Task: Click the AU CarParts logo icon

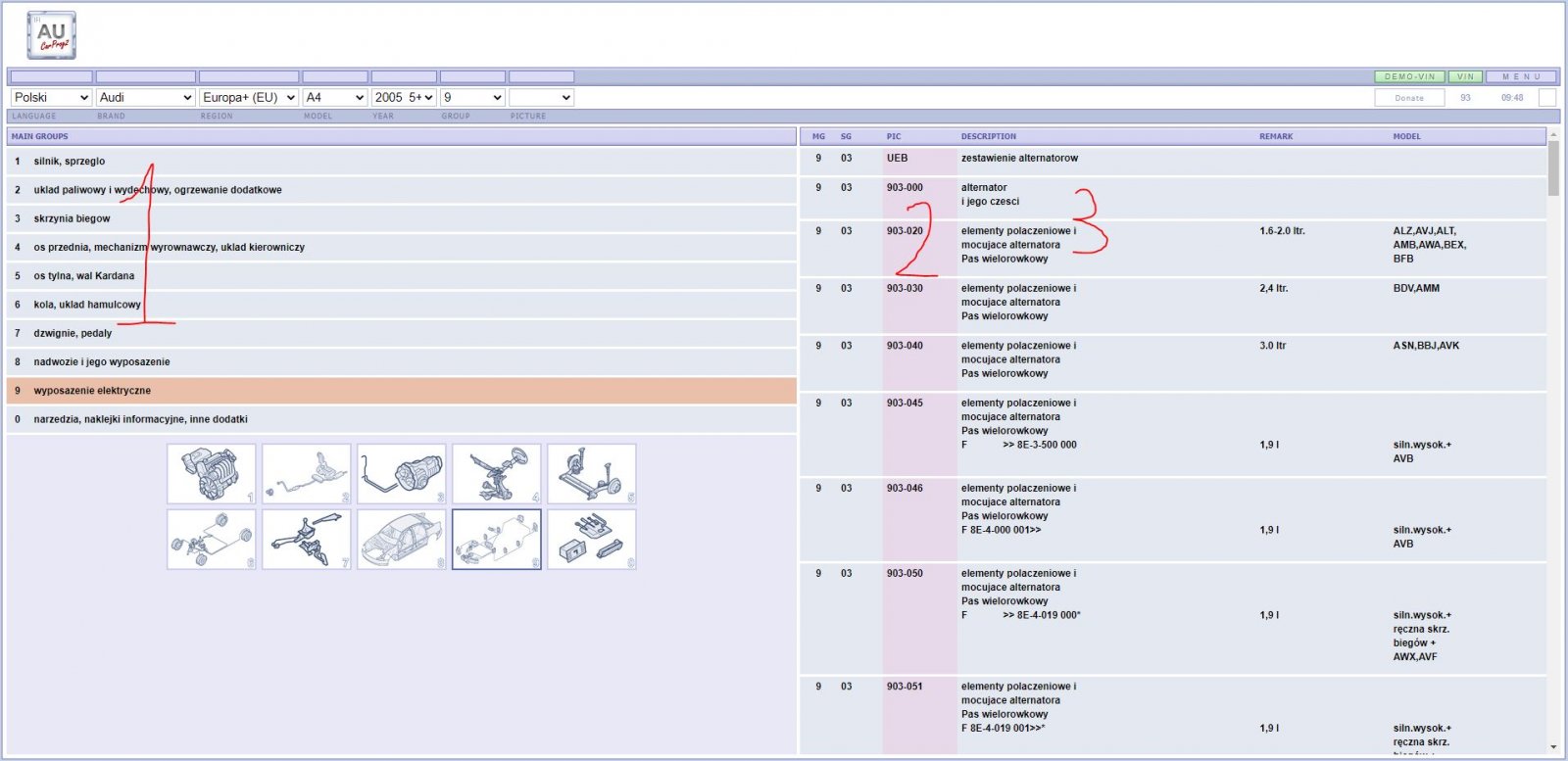Action: (x=51, y=35)
